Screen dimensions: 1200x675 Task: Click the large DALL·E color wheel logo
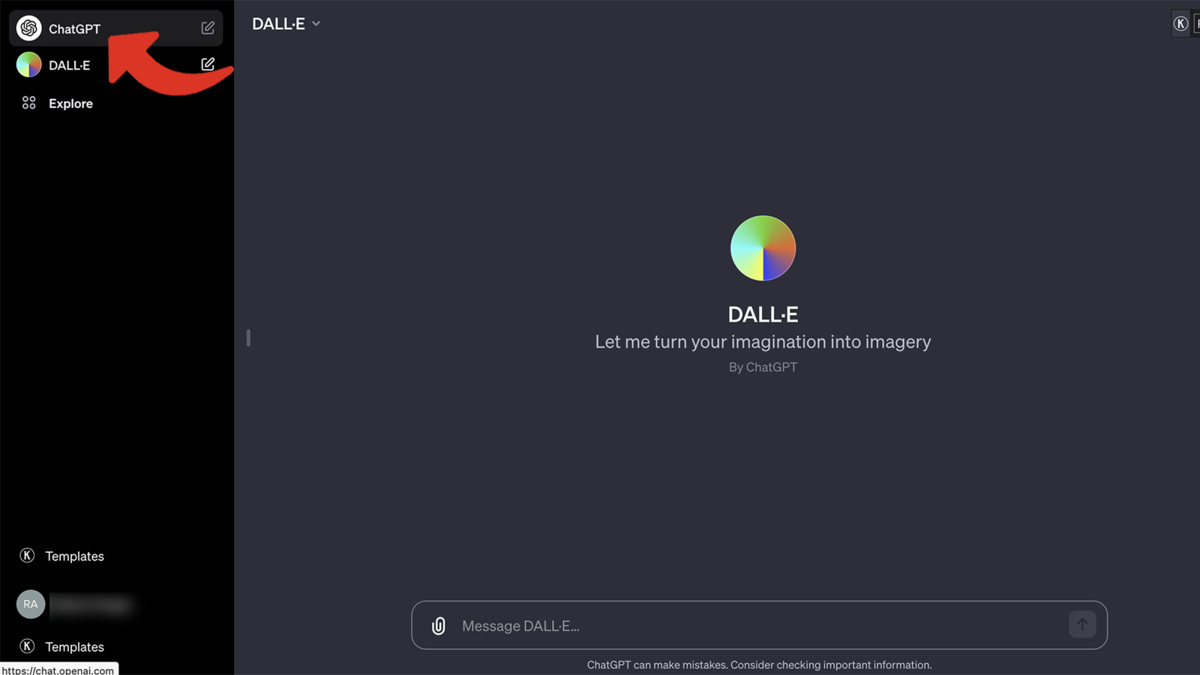763,248
